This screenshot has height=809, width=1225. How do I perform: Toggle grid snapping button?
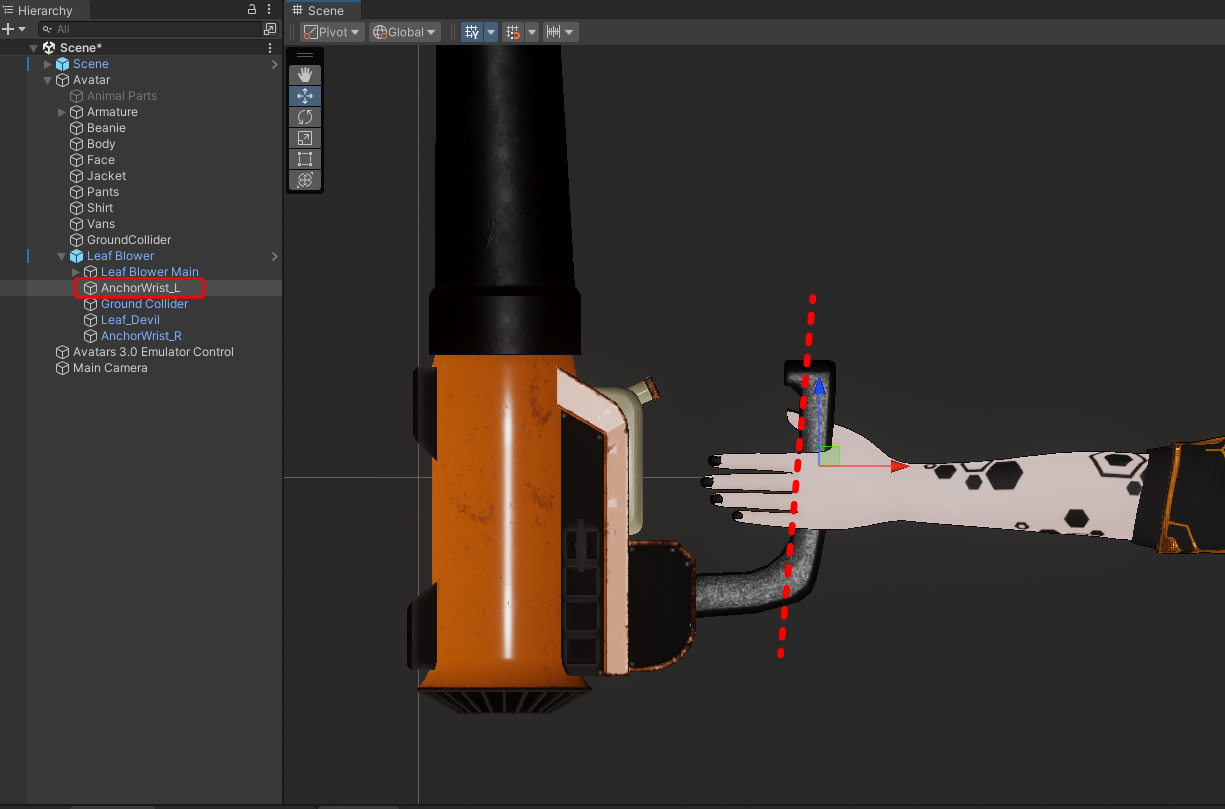[514, 32]
